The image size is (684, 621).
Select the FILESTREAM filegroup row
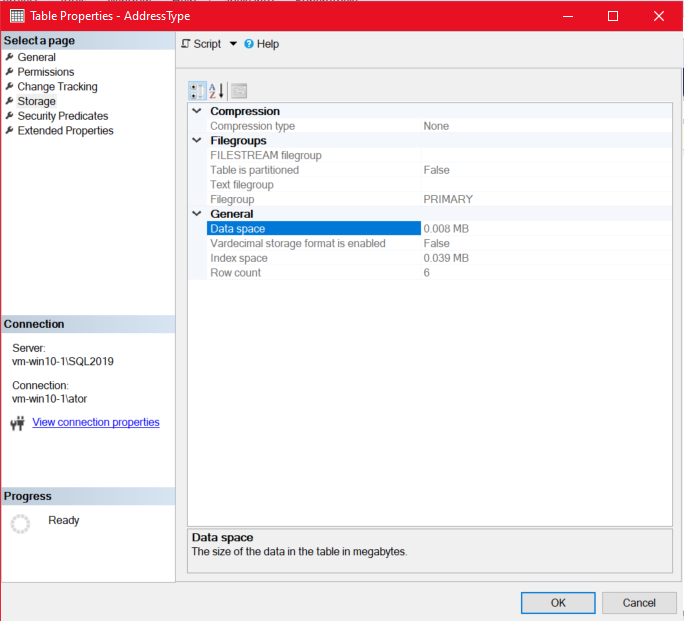tap(439, 155)
